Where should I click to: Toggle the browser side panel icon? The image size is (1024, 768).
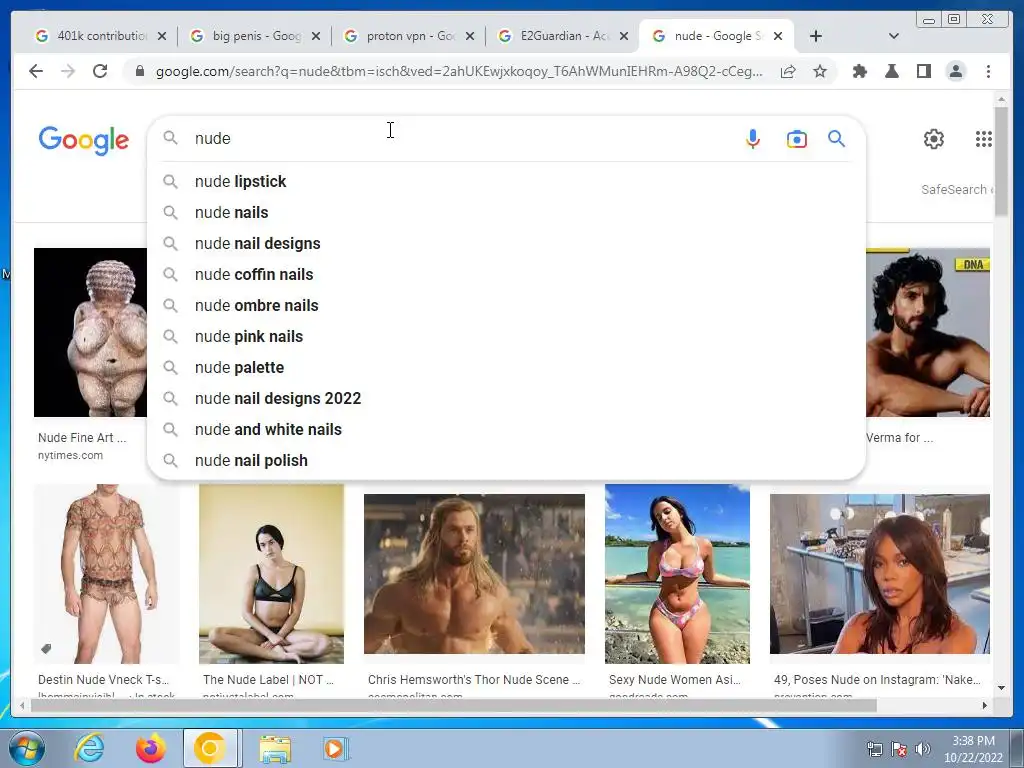(x=923, y=71)
